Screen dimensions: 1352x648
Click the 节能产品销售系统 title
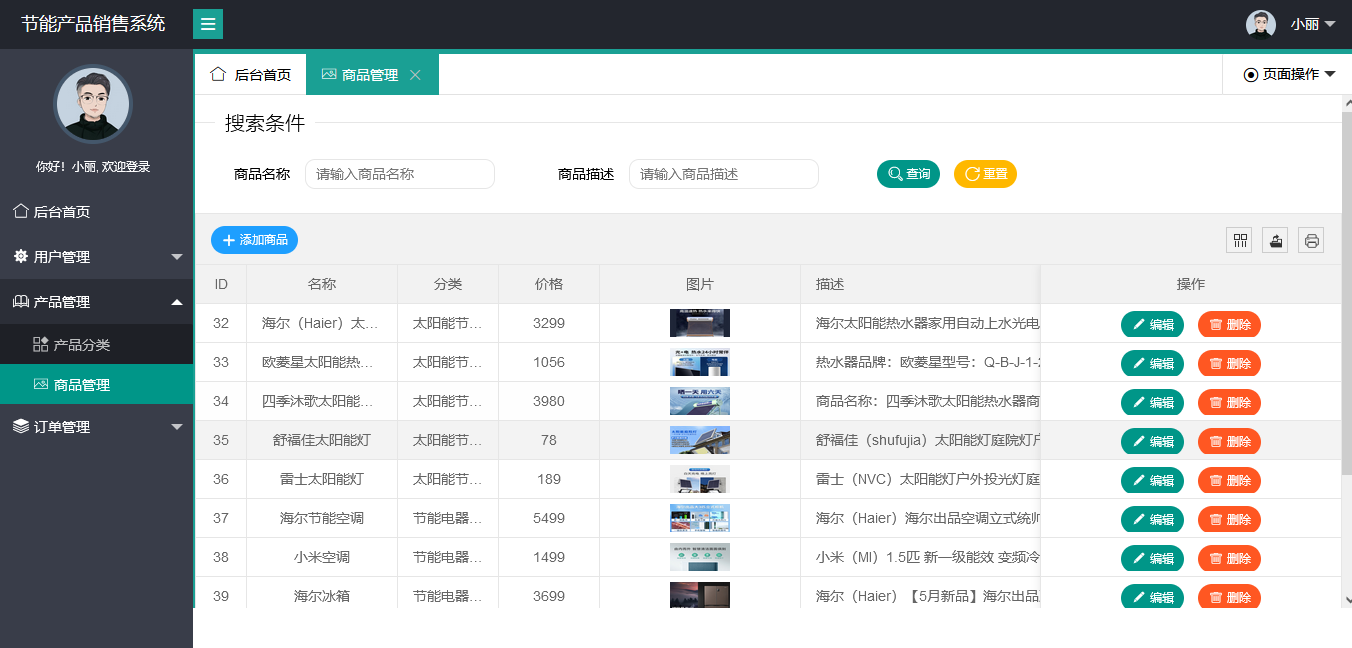93,23
